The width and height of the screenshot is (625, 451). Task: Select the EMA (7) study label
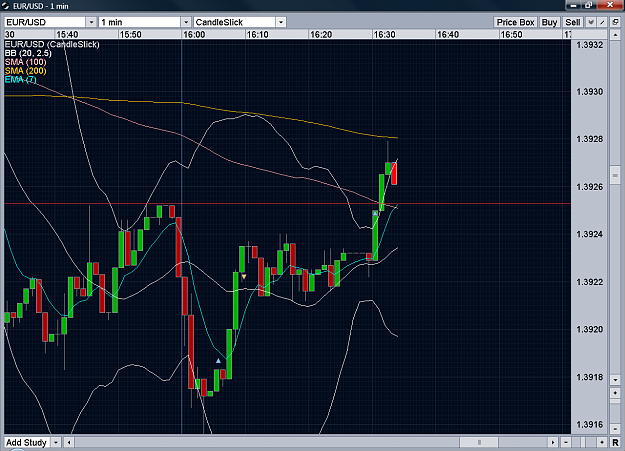pos(20,80)
